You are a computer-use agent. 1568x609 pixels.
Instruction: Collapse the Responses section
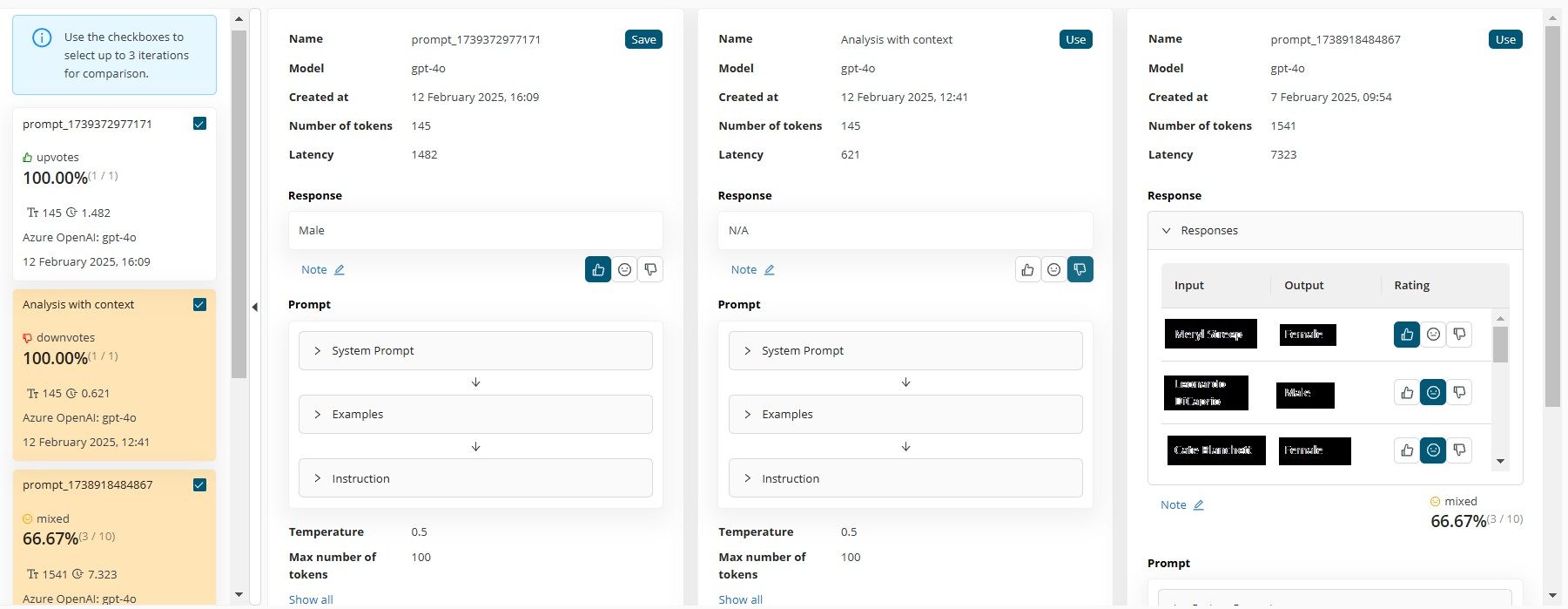[1167, 231]
